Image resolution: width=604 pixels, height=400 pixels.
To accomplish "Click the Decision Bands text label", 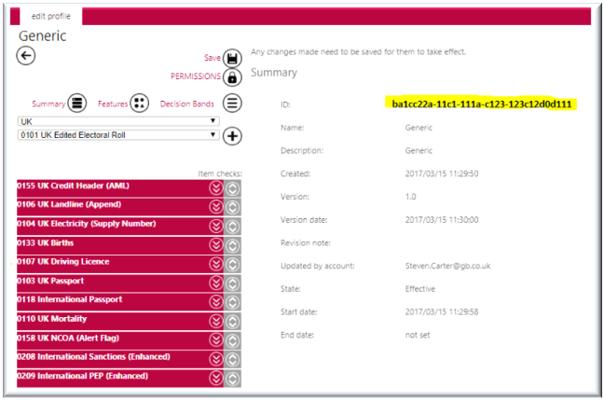I will point(187,104).
